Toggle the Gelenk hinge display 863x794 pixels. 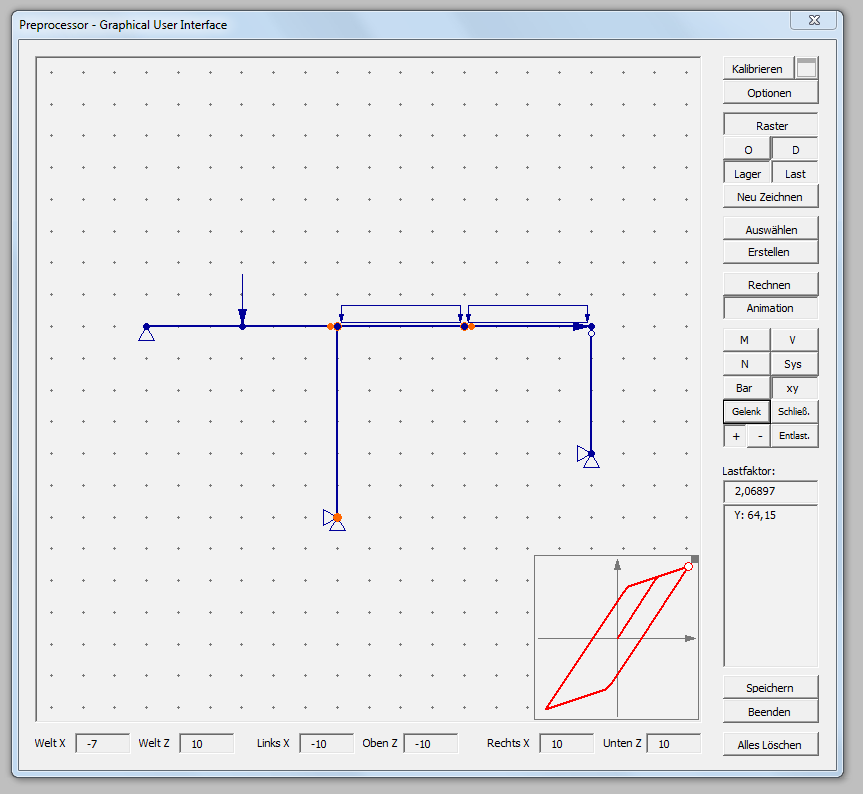pyautogui.click(x=746, y=412)
